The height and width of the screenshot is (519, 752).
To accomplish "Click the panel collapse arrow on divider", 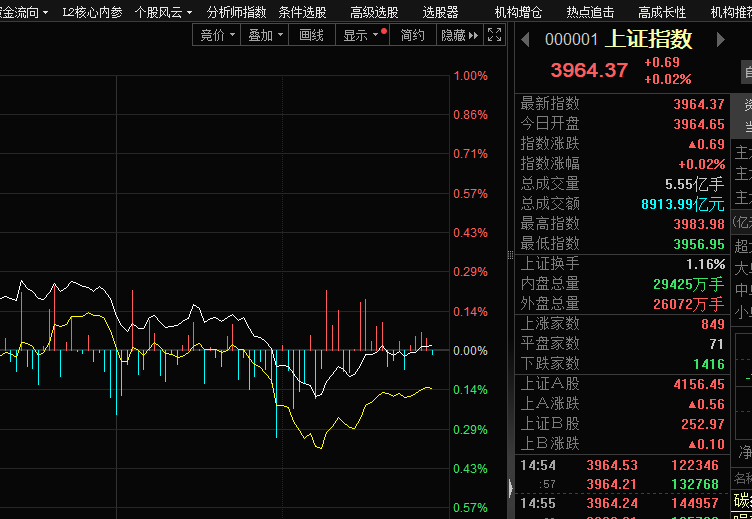I will point(511,487).
